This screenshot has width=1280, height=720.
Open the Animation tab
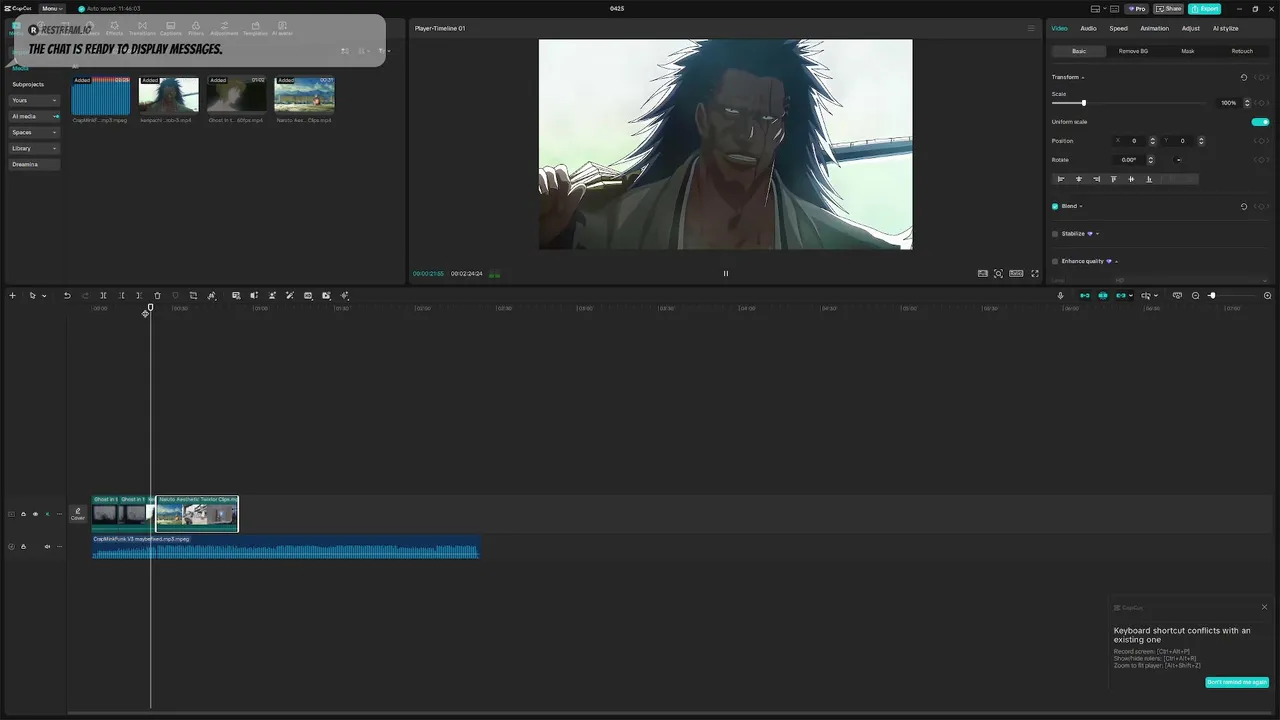click(x=1154, y=28)
